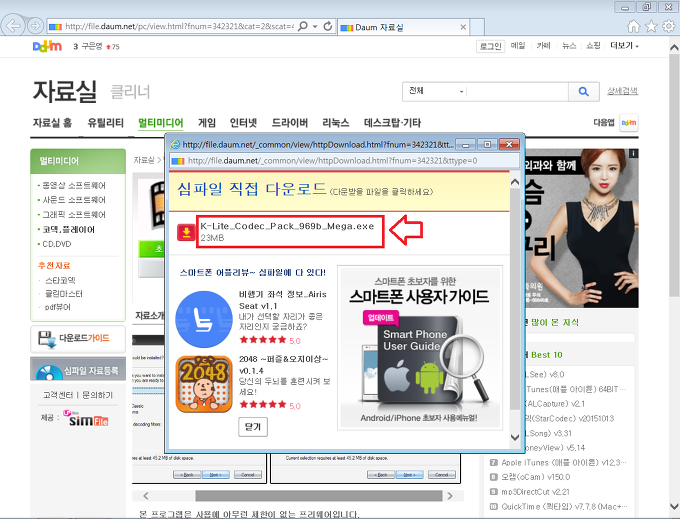Click screenshot gallery left arrow
The image size is (680, 519).
pyautogui.click(x=146, y=496)
